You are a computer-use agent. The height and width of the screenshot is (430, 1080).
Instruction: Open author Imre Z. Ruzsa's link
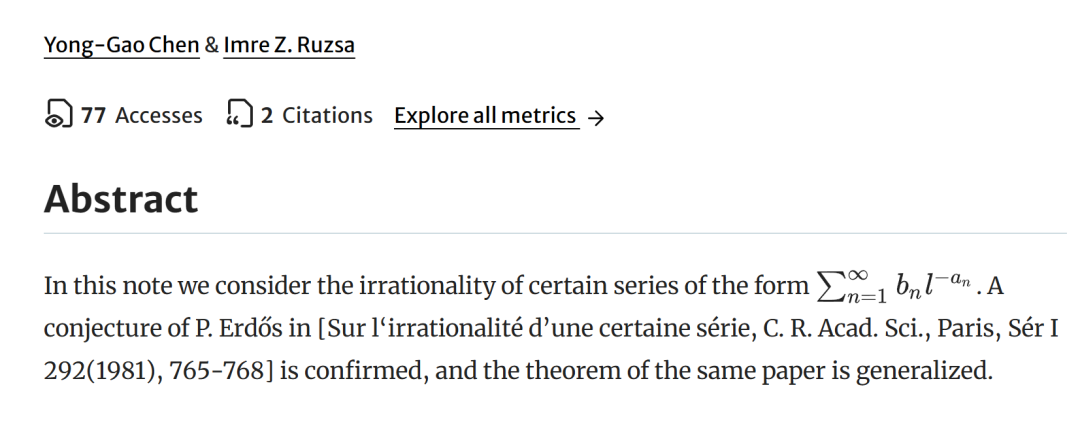(x=289, y=45)
